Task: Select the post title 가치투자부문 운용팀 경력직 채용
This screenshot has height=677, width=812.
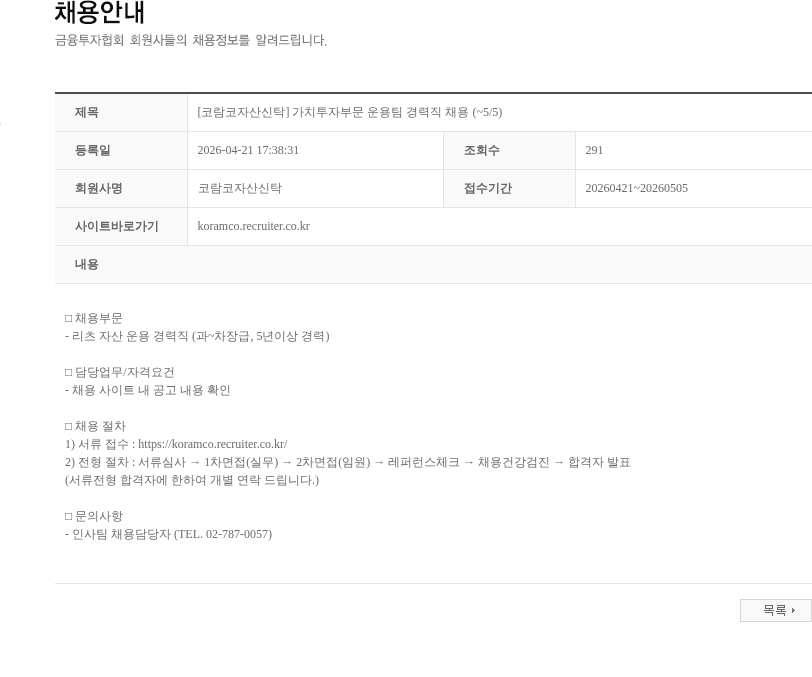Action: [350, 112]
